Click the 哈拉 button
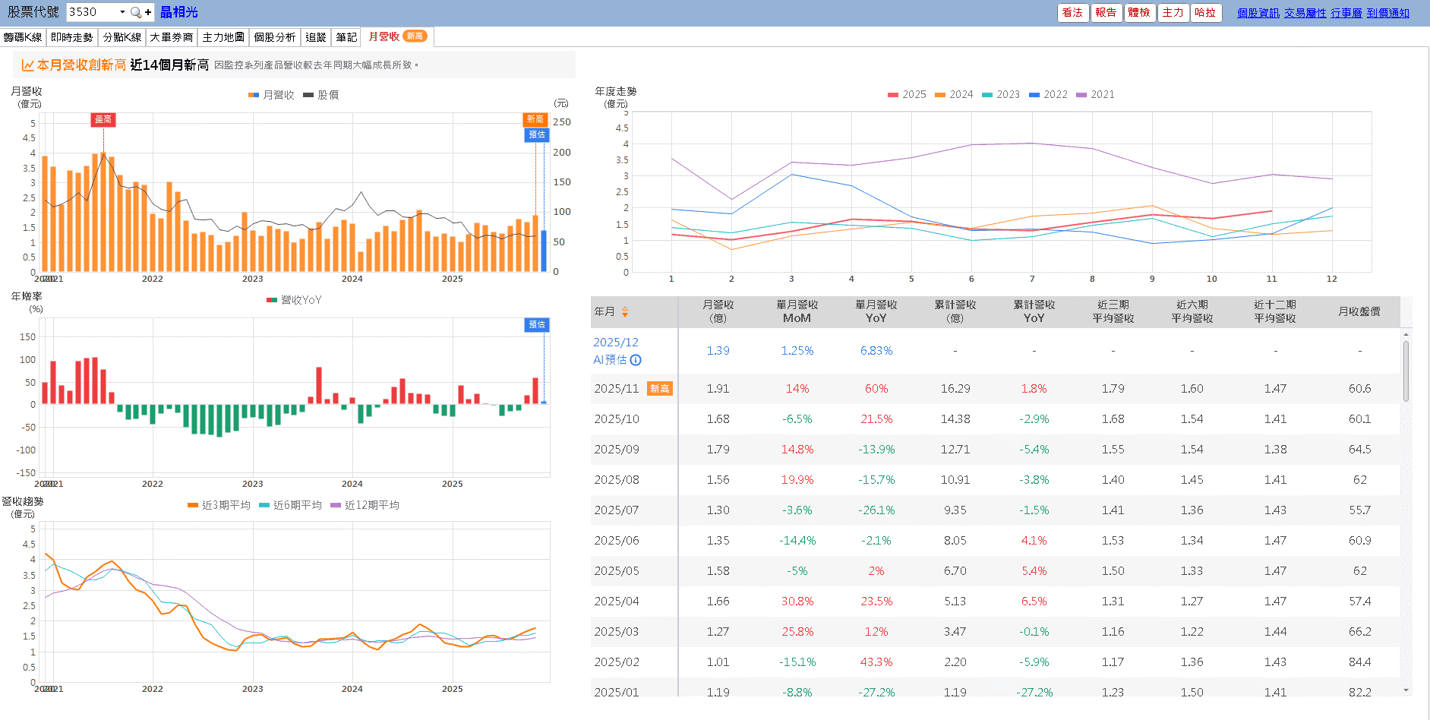The width and height of the screenshot is (1430, 720). (1206, 13)
